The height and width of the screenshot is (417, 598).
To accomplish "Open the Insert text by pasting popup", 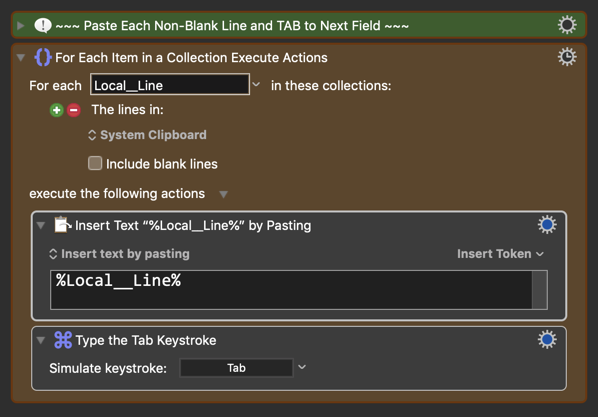I will pos(119,254).
